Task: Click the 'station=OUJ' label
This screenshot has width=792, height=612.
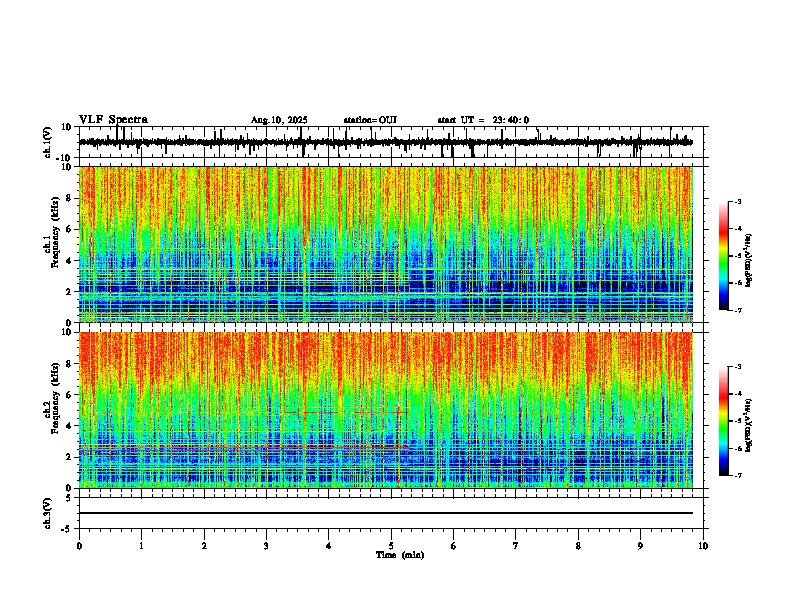Action: tap(370, 120)
